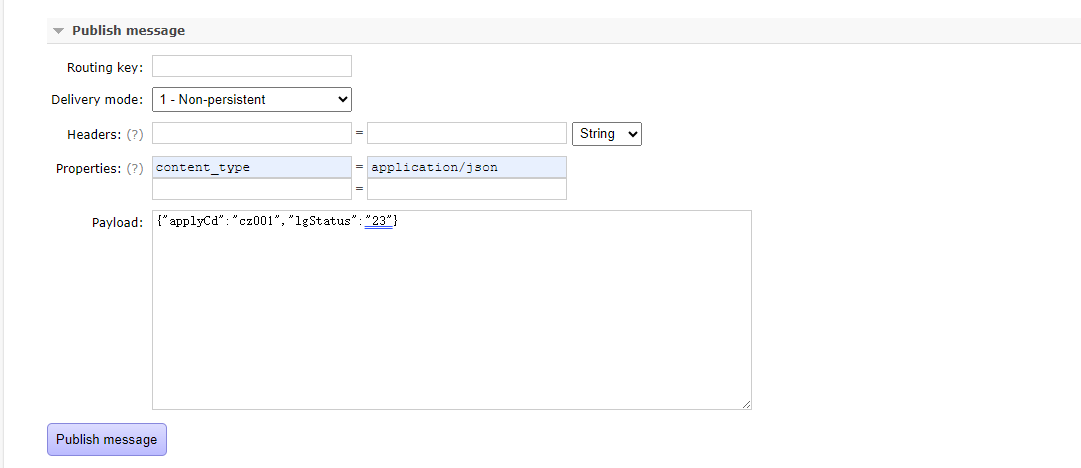Click the Publish message section heading
This screenshot has width=1081, height=468.
[x=128, y=31]
